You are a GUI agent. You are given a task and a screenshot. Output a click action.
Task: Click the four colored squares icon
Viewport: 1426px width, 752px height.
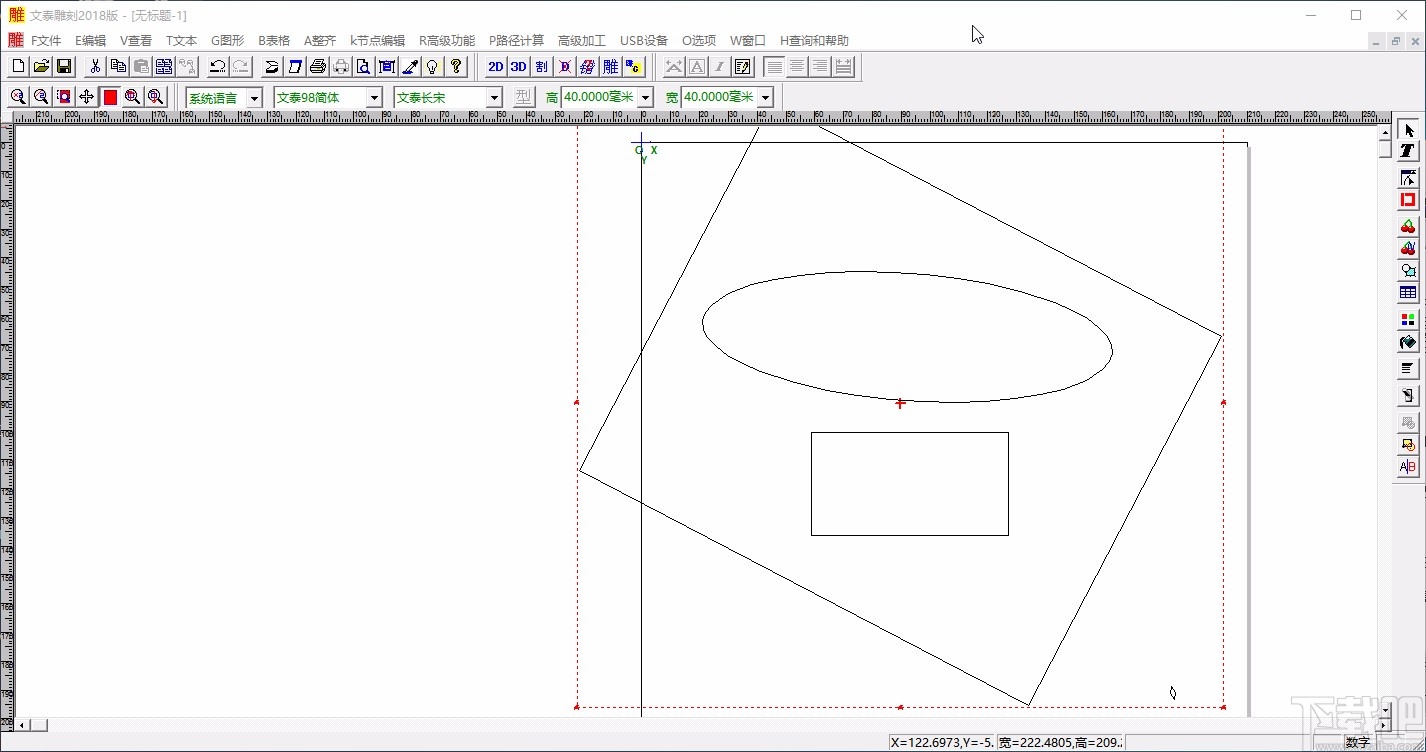(x=1408, y=320)
